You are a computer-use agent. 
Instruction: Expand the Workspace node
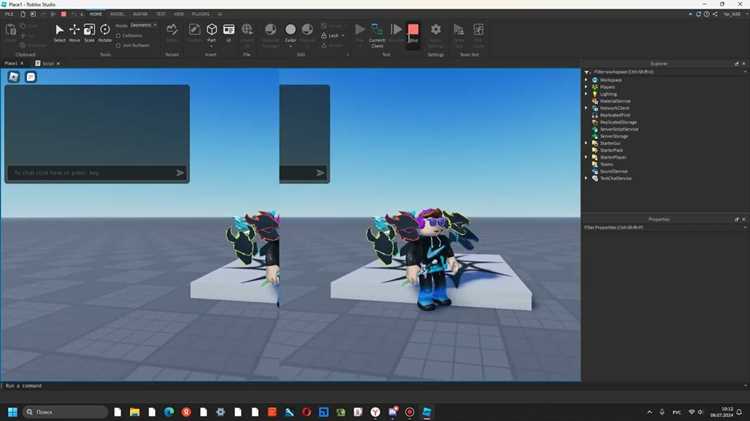(586, 80)
